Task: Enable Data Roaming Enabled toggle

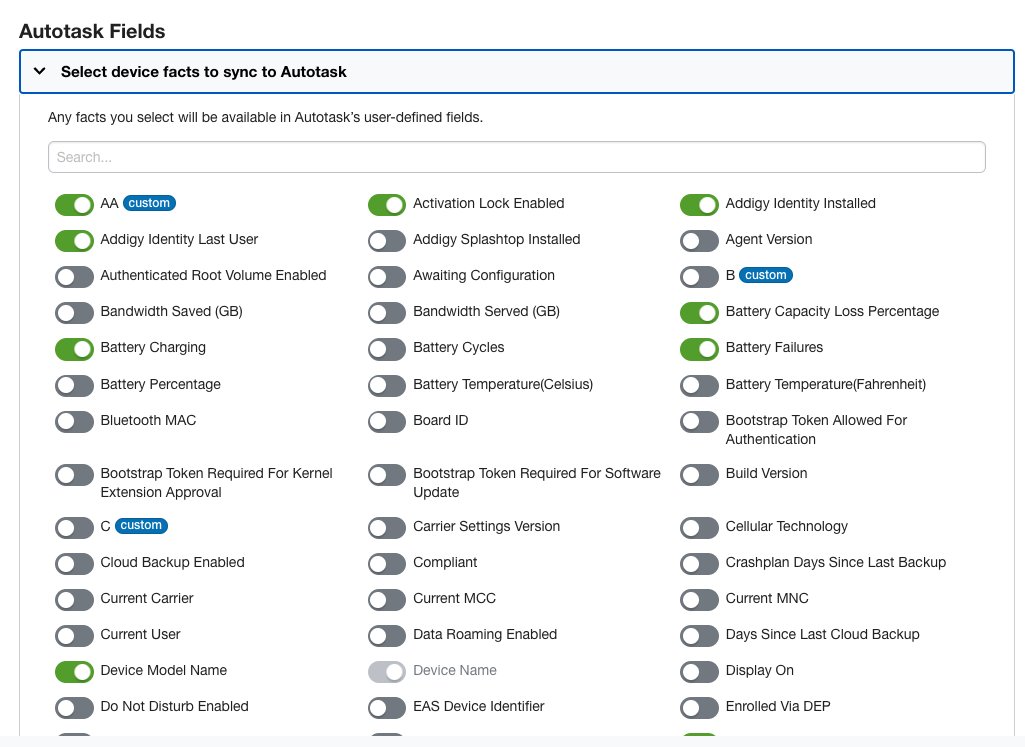Action: (x=387, y=635)
